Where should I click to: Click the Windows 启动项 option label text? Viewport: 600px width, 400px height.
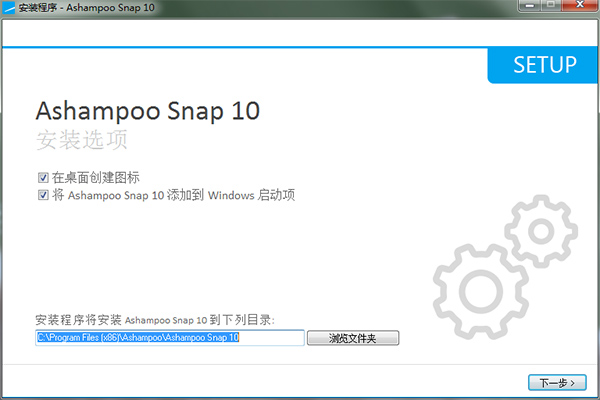[173, 195]
